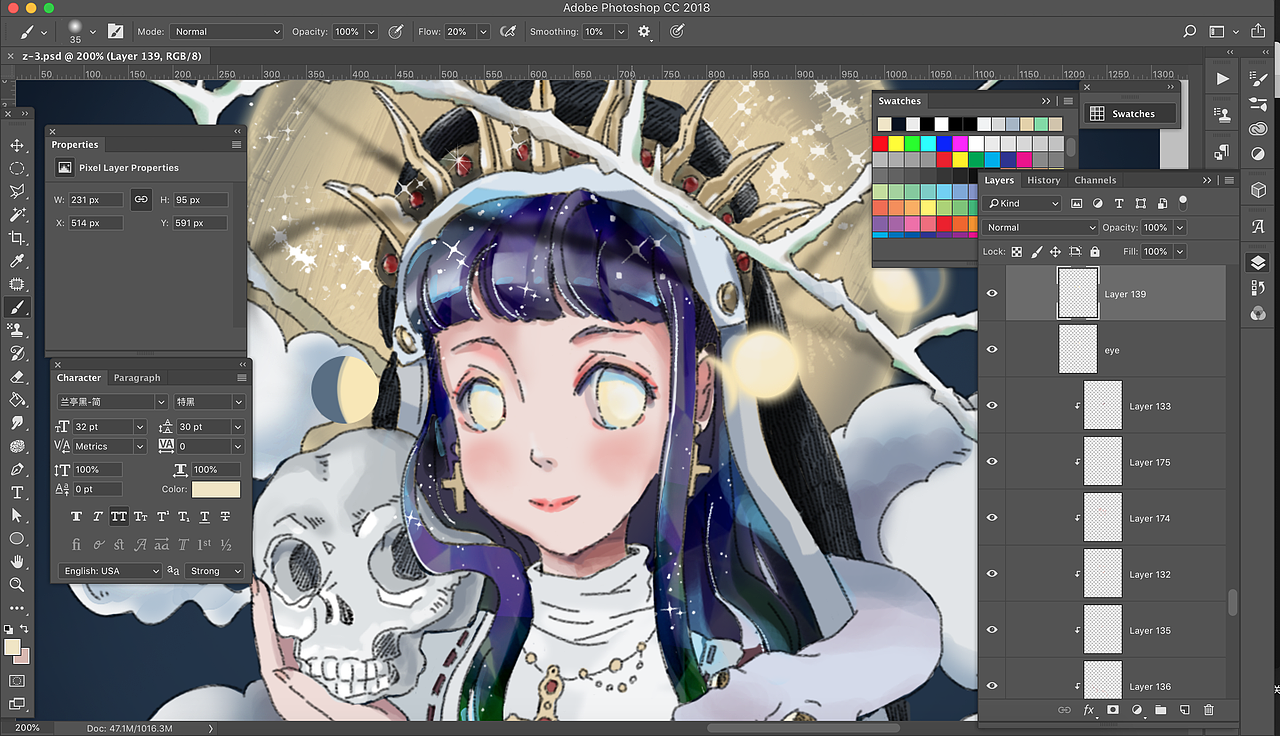Toggle the lock all layer button
Screen dimensions: 1280x736
(x=1094, y=252)
